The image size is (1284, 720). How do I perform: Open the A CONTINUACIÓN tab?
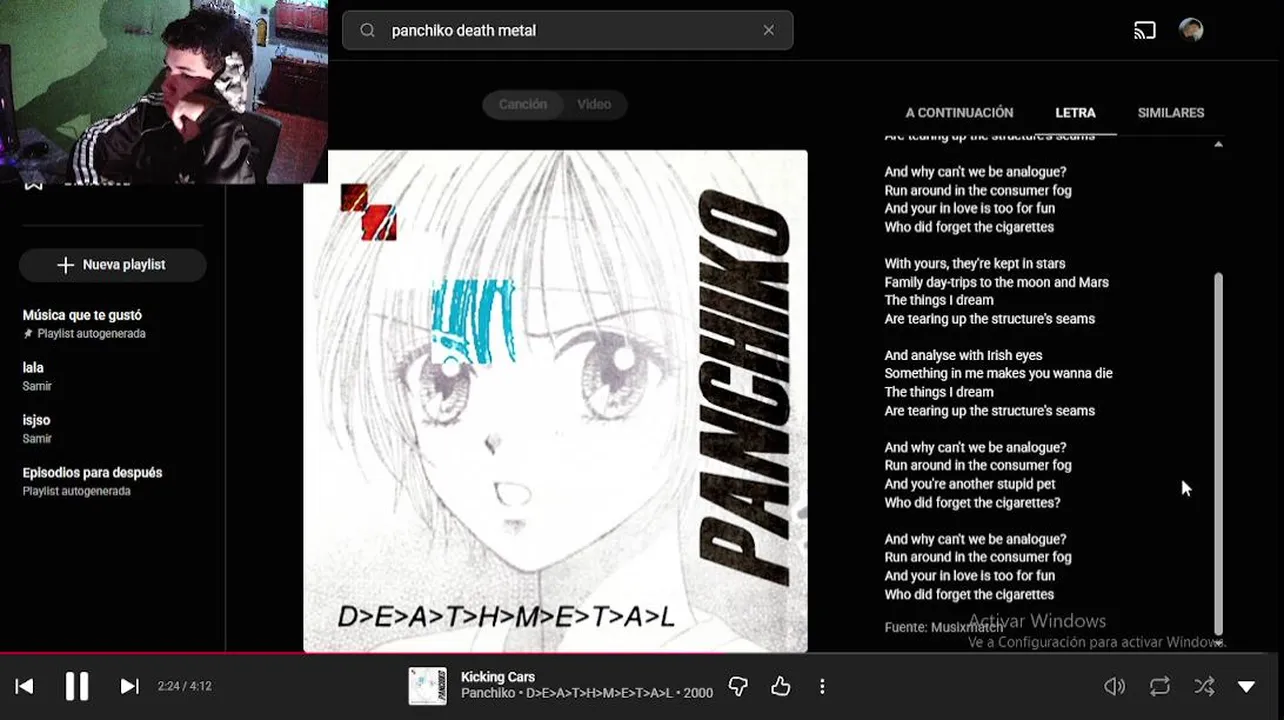tap(959, 113)
